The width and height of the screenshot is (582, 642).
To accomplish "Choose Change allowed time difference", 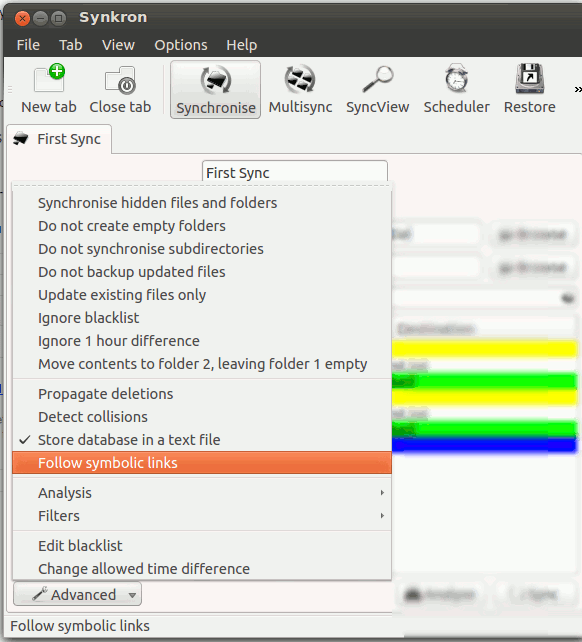I will point(202,568).
